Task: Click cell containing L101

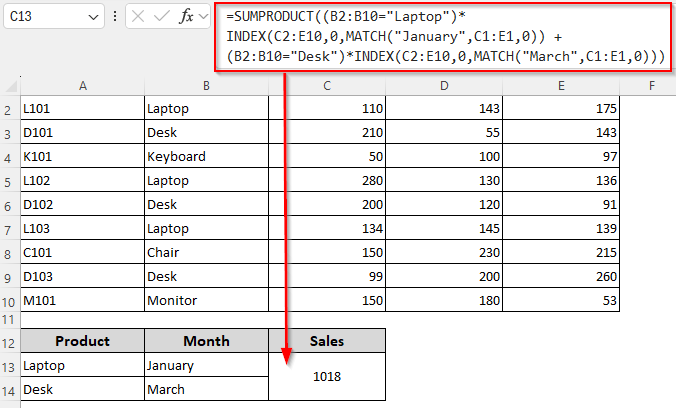Action: coord(82,108)
